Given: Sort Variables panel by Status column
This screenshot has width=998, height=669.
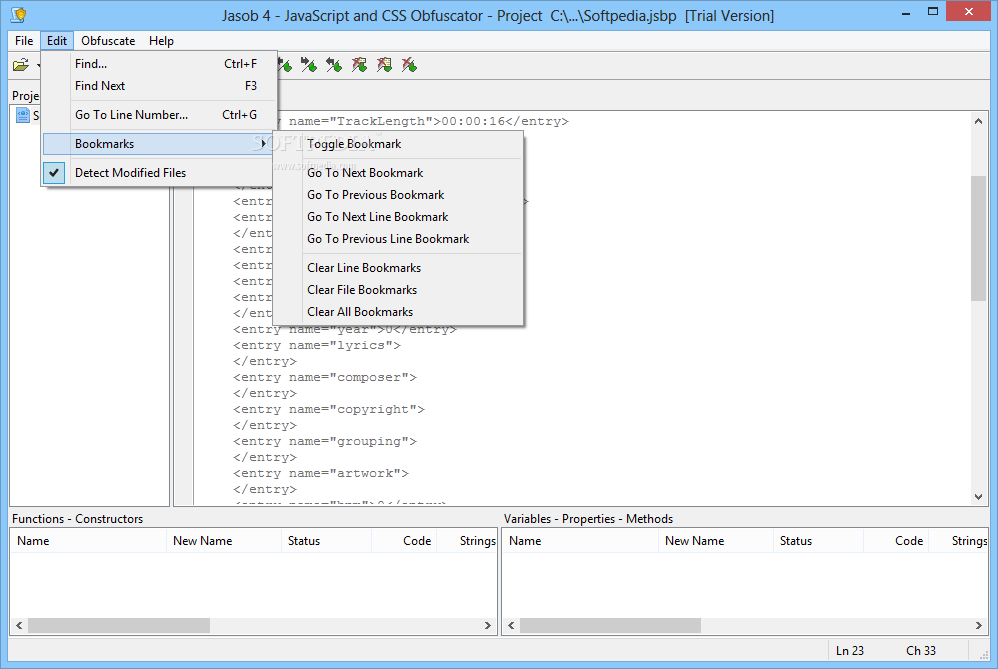Looking at the screenshot, I should point(819,540).
